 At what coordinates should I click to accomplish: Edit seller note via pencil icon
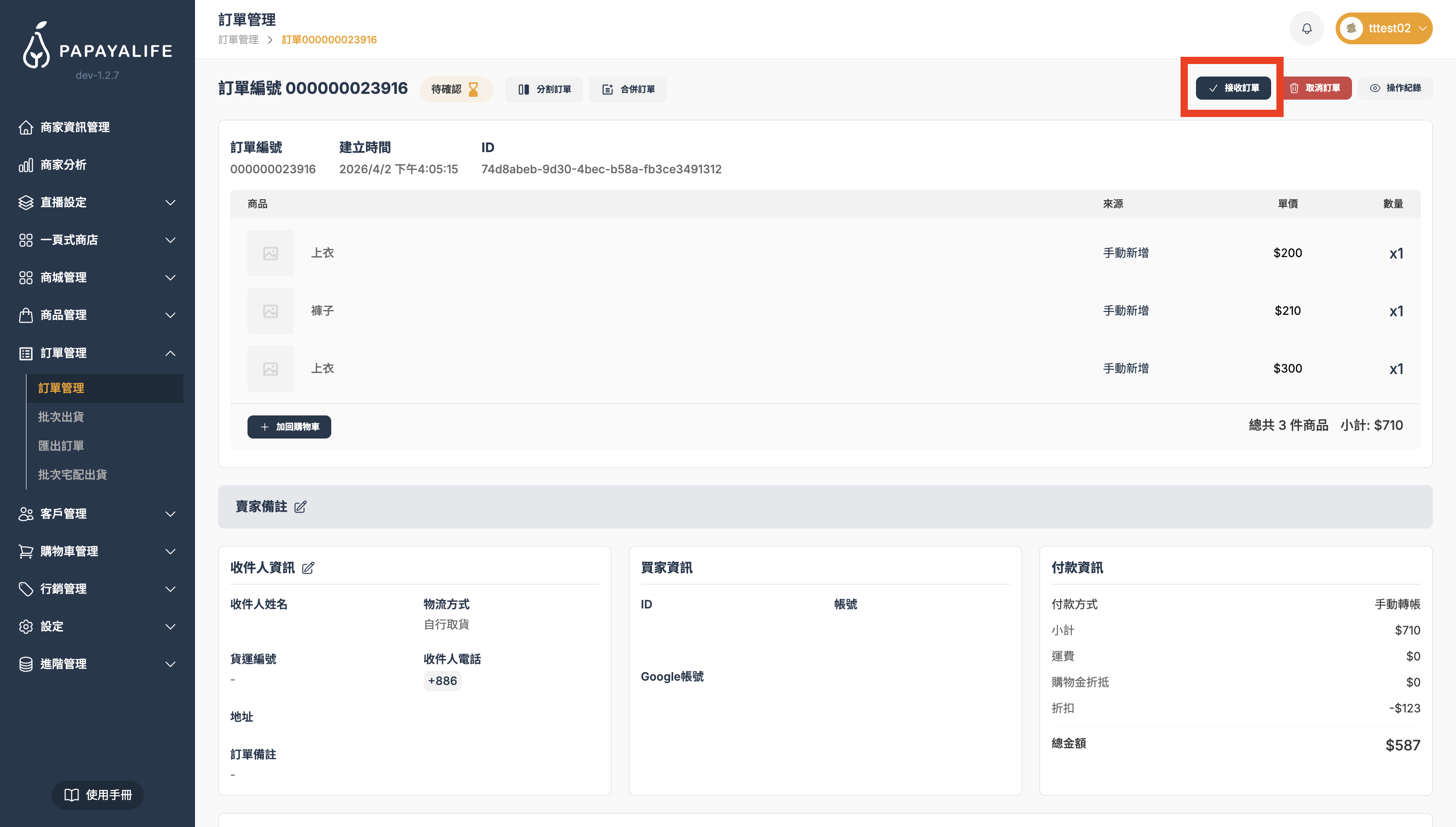[x=300, y=507]
